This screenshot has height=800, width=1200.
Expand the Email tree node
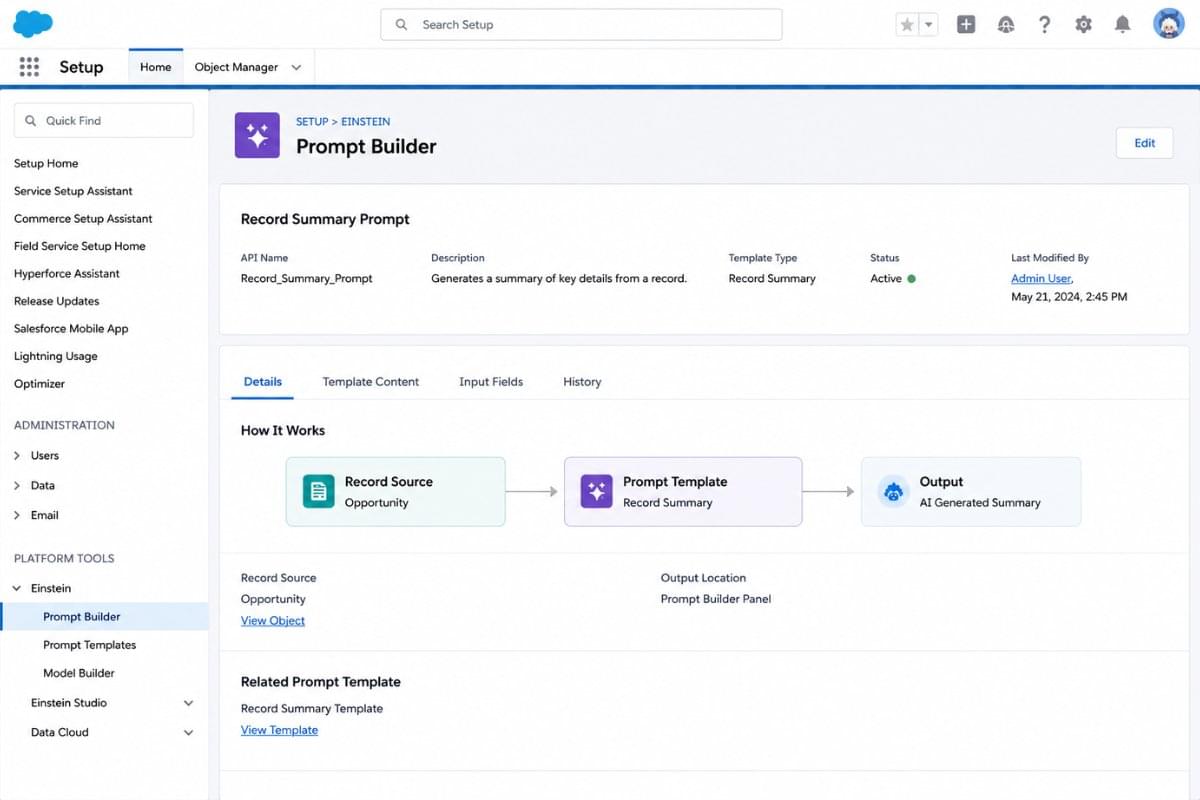click(x=18, y=515)
